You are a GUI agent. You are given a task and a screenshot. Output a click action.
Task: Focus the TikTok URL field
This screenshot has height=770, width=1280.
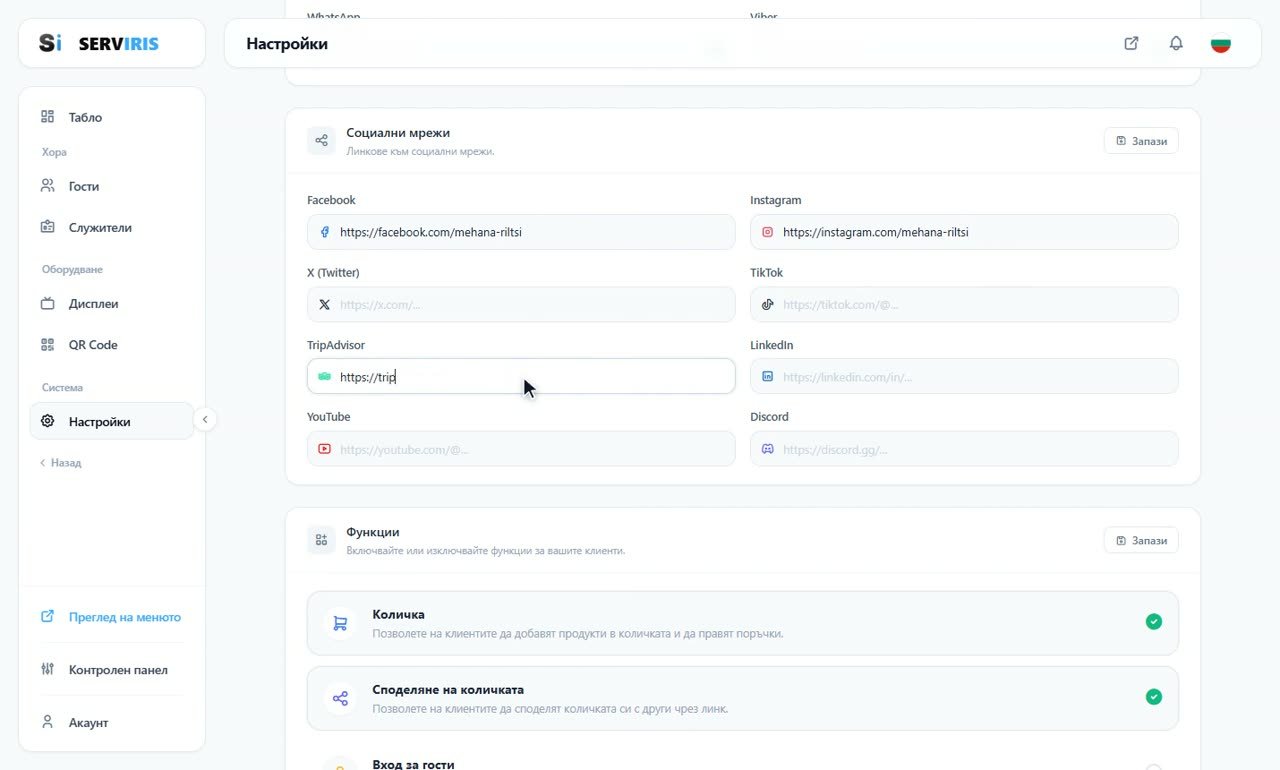point(964,304)
